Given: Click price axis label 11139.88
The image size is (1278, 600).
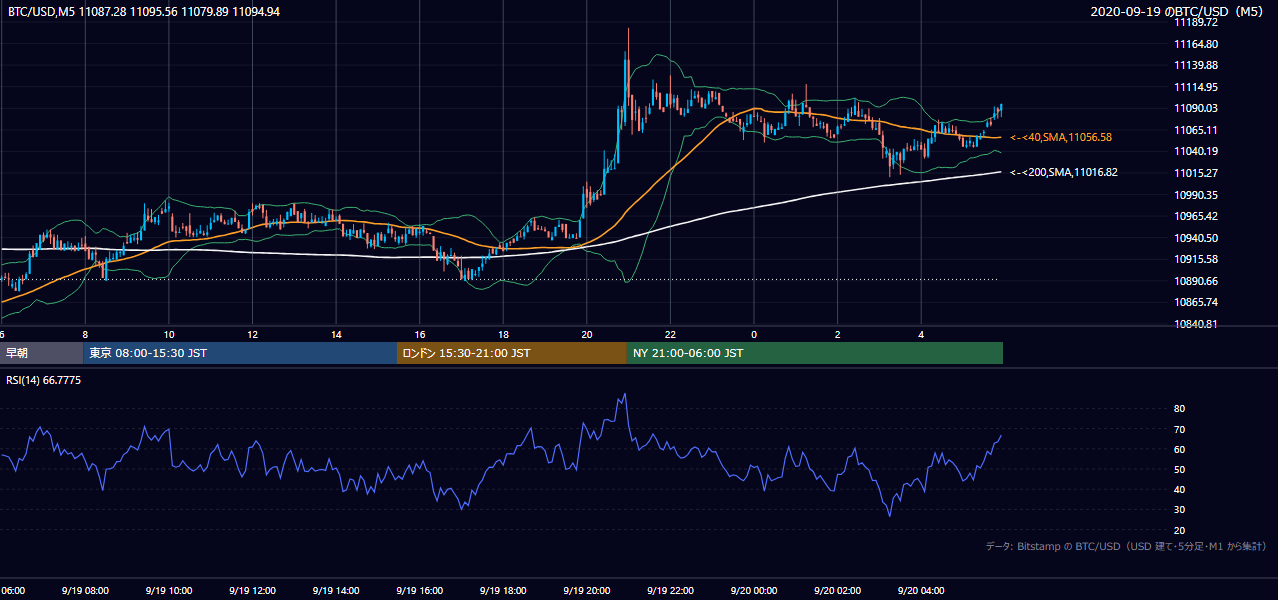Looking at the screenshot, I should [1196, 65].
